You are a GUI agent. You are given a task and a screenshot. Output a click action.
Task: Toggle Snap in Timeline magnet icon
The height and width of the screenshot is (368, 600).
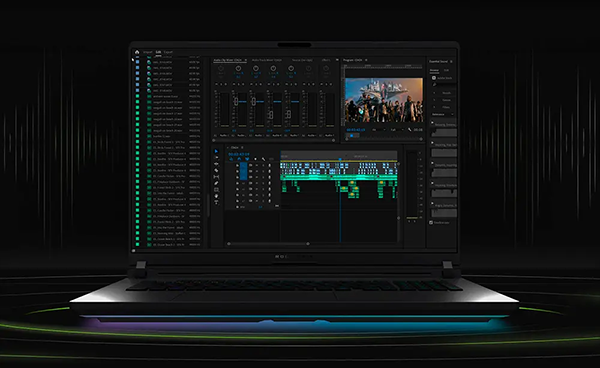click(239, 159)
